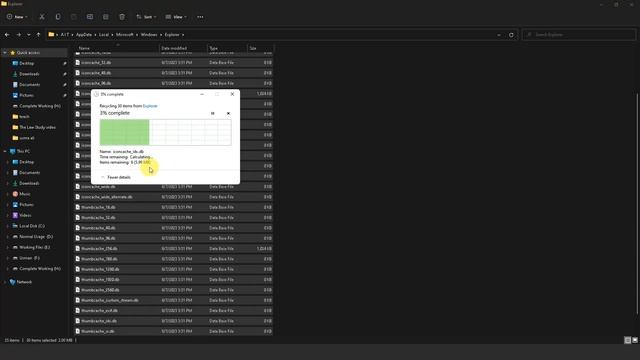The width and height of the screenshot is (640, 360).
Task: Select file iconcache_96.db
Action: (173, 83)
